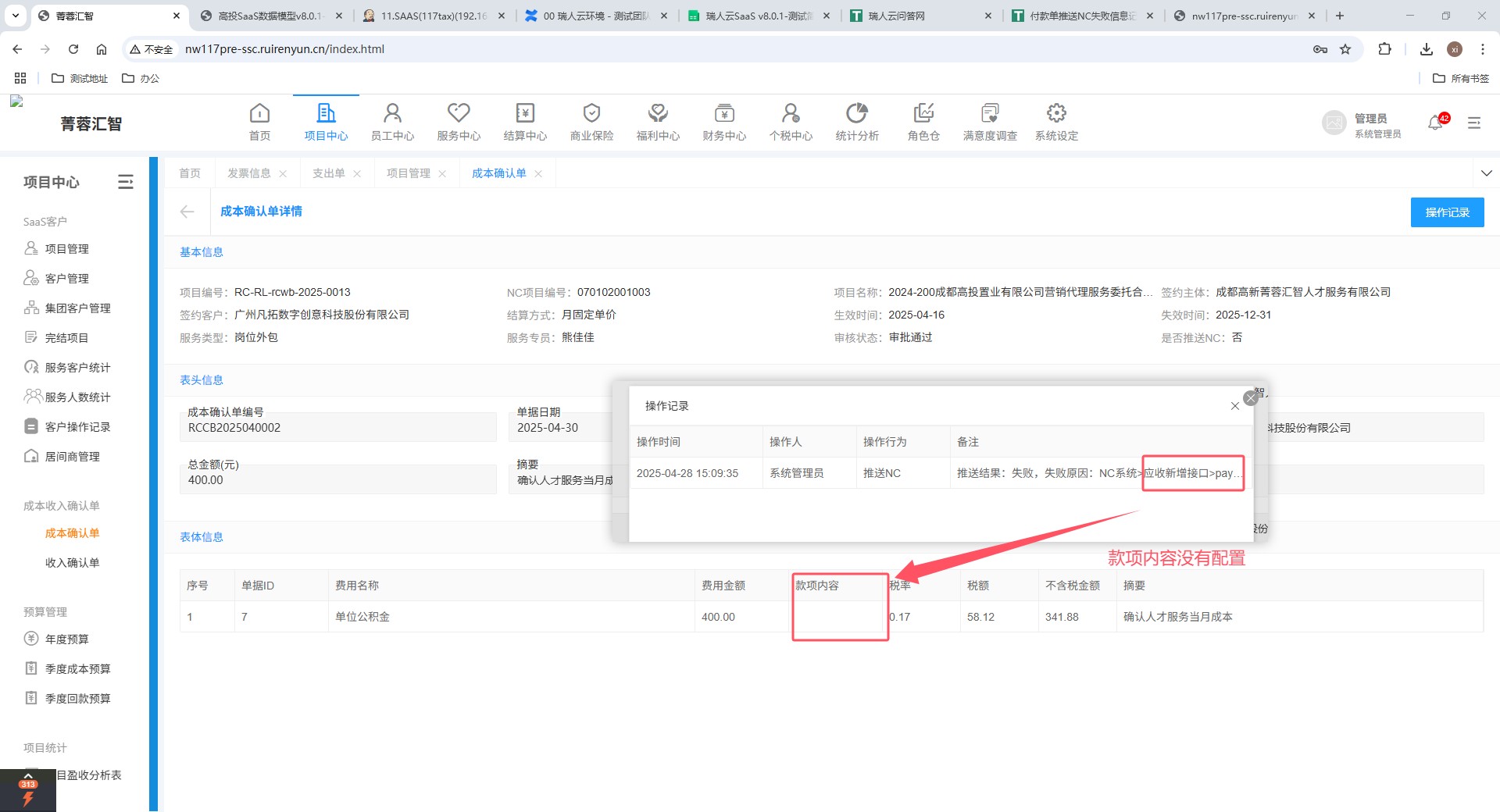Open the 商业保险 shield icon
Viewport: 1500px width, 812px height.
591,113
